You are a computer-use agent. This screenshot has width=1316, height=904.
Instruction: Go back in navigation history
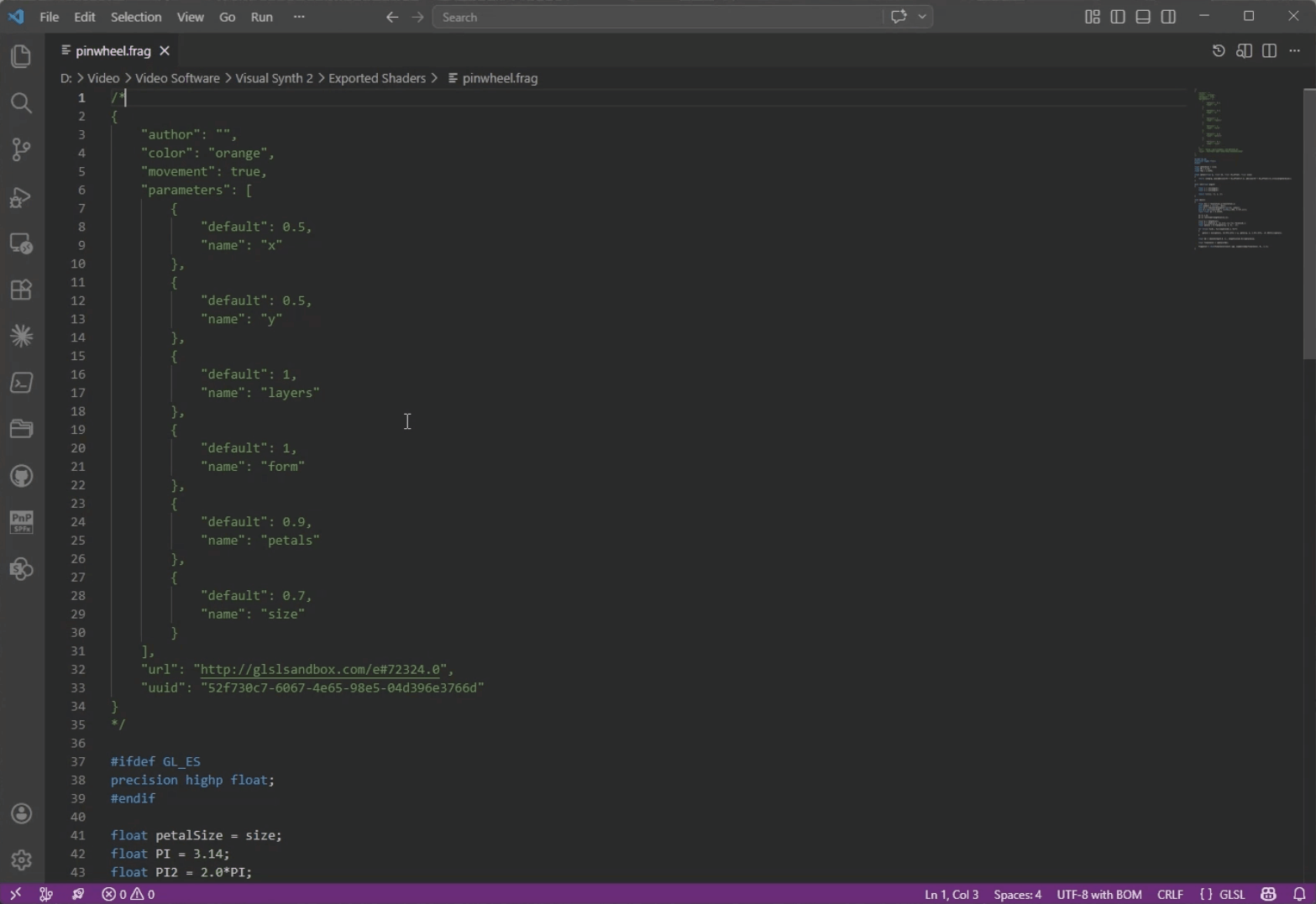(392, 17)
